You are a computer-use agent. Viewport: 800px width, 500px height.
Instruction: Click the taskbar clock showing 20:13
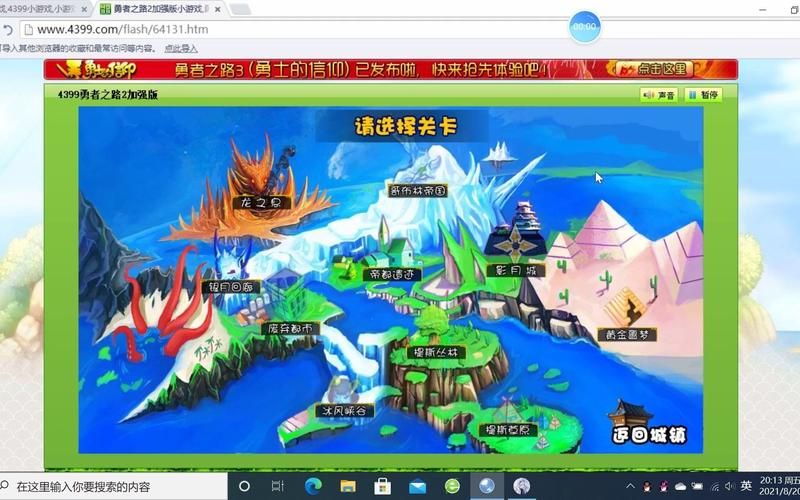pyautogui.click(x=780, y=486)
